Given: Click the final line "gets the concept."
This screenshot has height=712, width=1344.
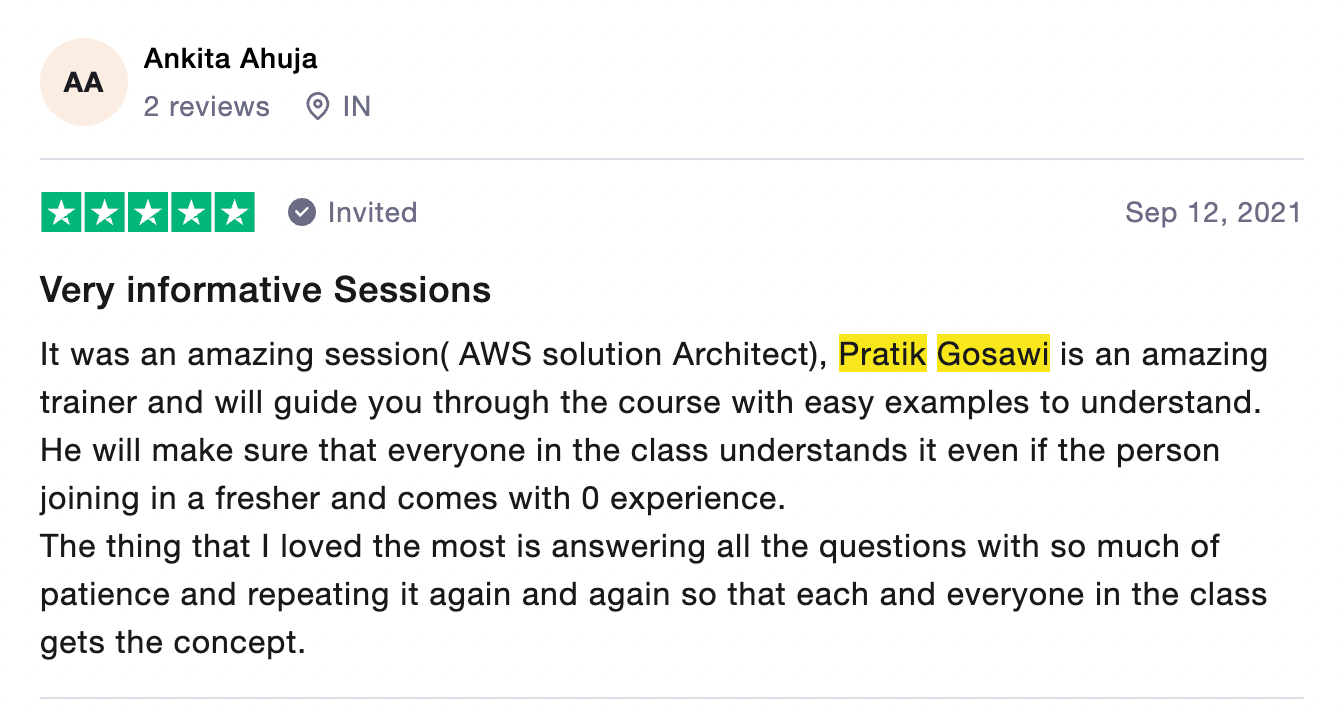Looking at the screenshot, I should coord(172,643).
